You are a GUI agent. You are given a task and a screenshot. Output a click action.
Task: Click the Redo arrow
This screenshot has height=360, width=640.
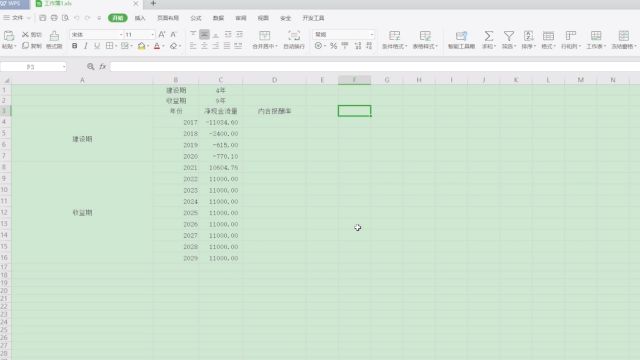[x=87, y=18]
